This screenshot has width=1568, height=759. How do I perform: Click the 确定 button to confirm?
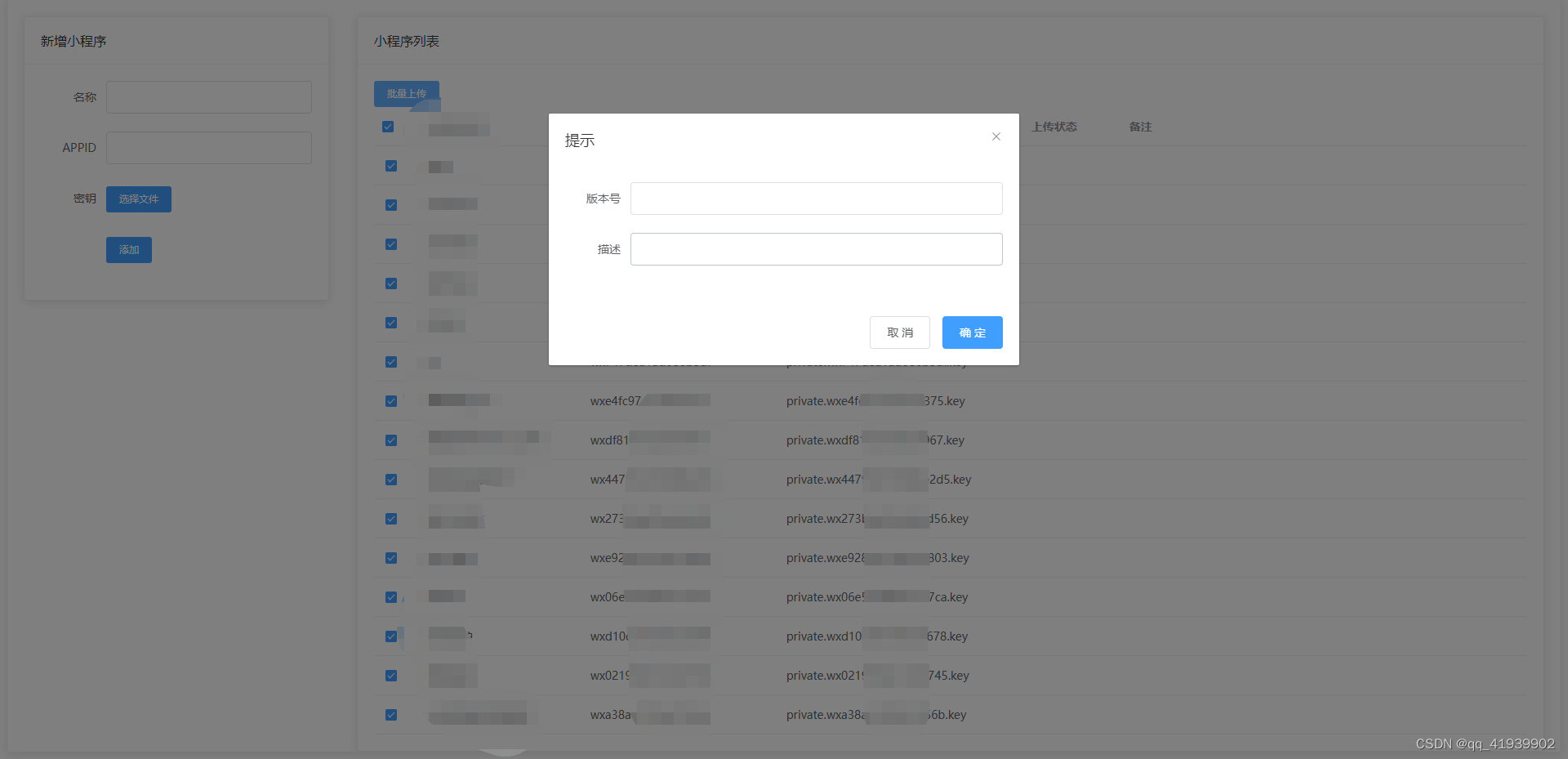pos(972,332)
